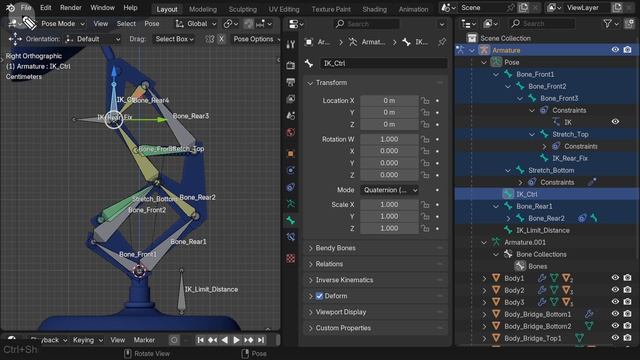Viewport: 640px width, 360px height.
Task: Open the rotation Mode Quaternion dropdown
Action: tap(390, 190)
